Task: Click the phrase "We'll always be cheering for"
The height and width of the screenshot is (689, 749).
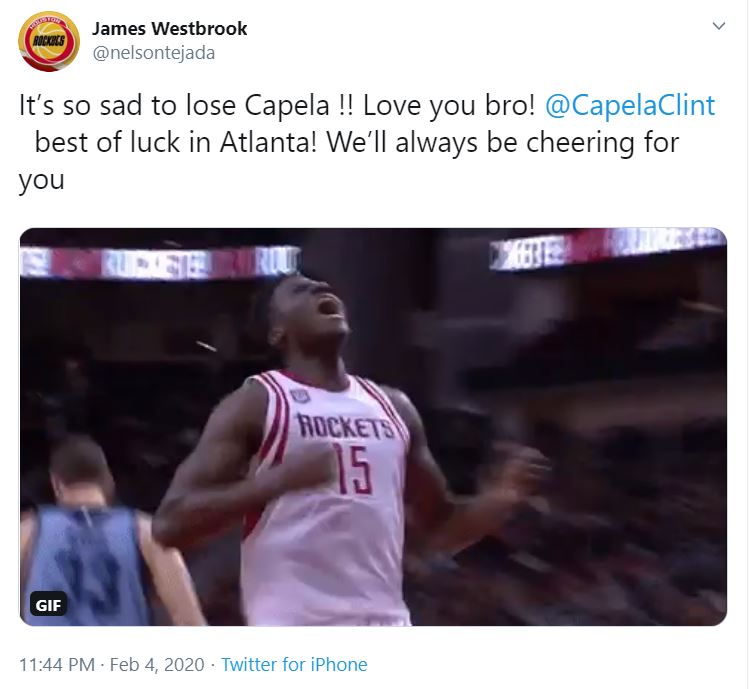Action: [x=503, y=142]
